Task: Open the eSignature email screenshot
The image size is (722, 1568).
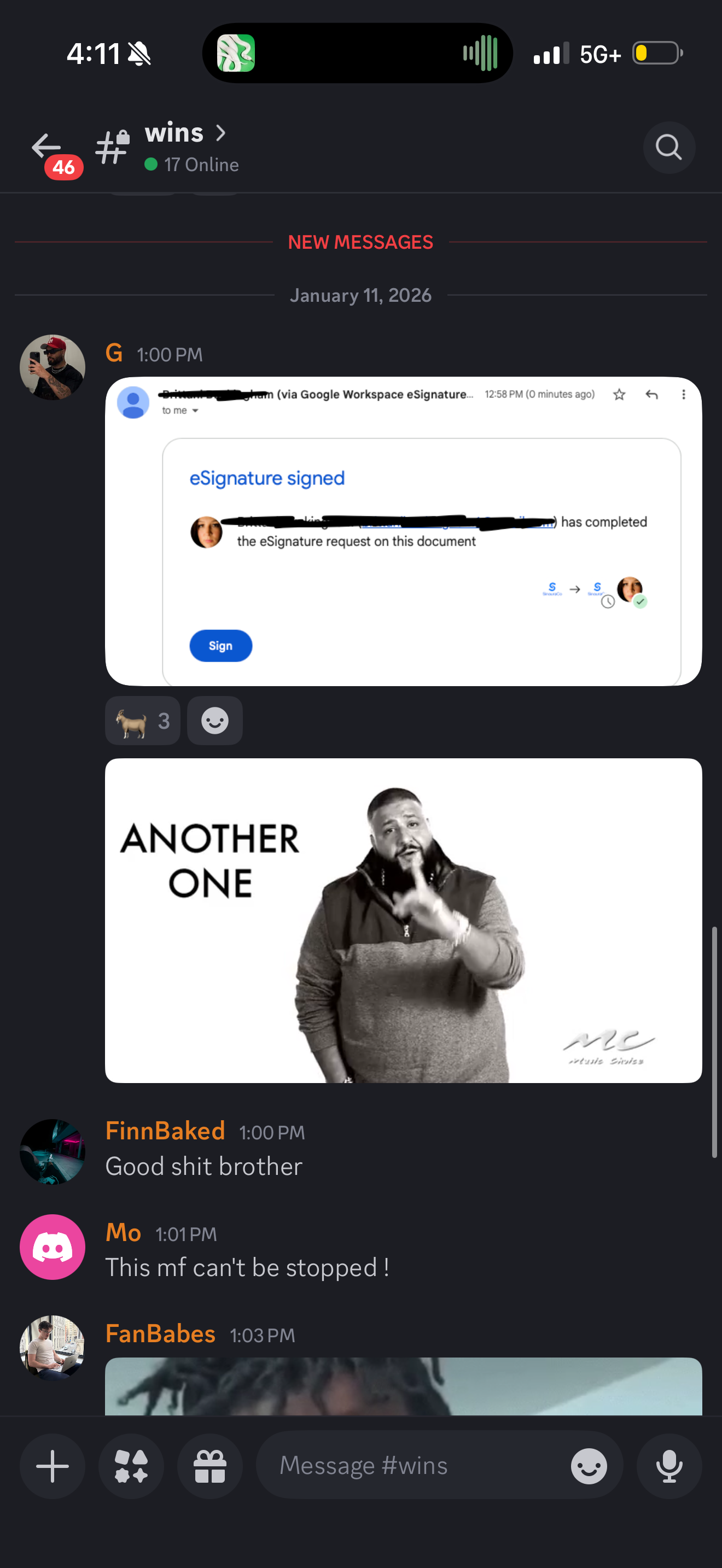Action: [x=403, y=531]
